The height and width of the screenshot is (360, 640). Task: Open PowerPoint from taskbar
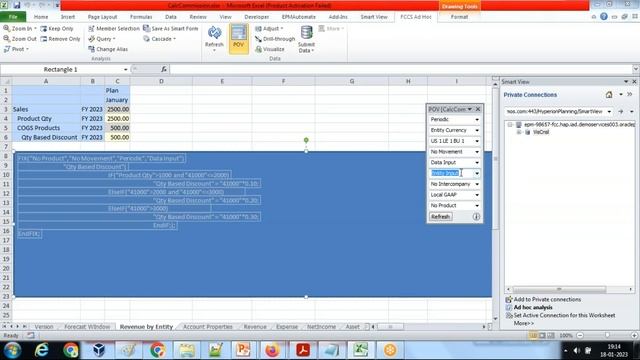click(243, 350)
